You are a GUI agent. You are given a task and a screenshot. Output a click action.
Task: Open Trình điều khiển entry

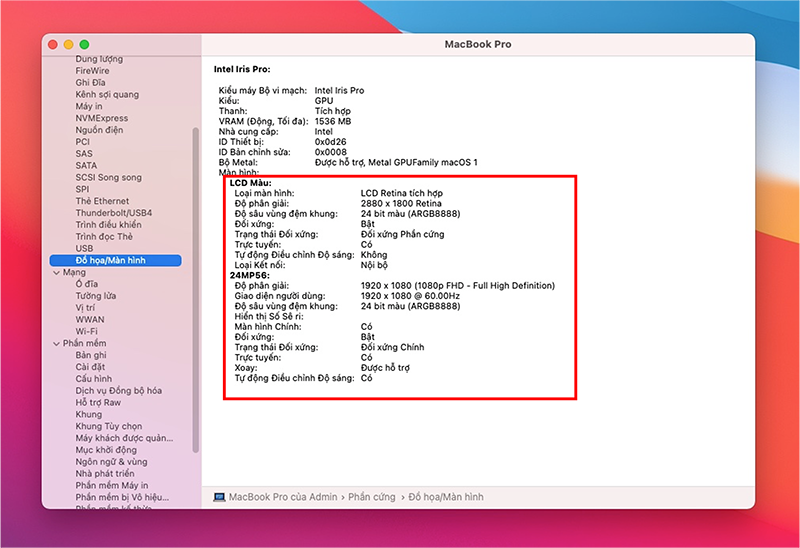tap(108, 225)
